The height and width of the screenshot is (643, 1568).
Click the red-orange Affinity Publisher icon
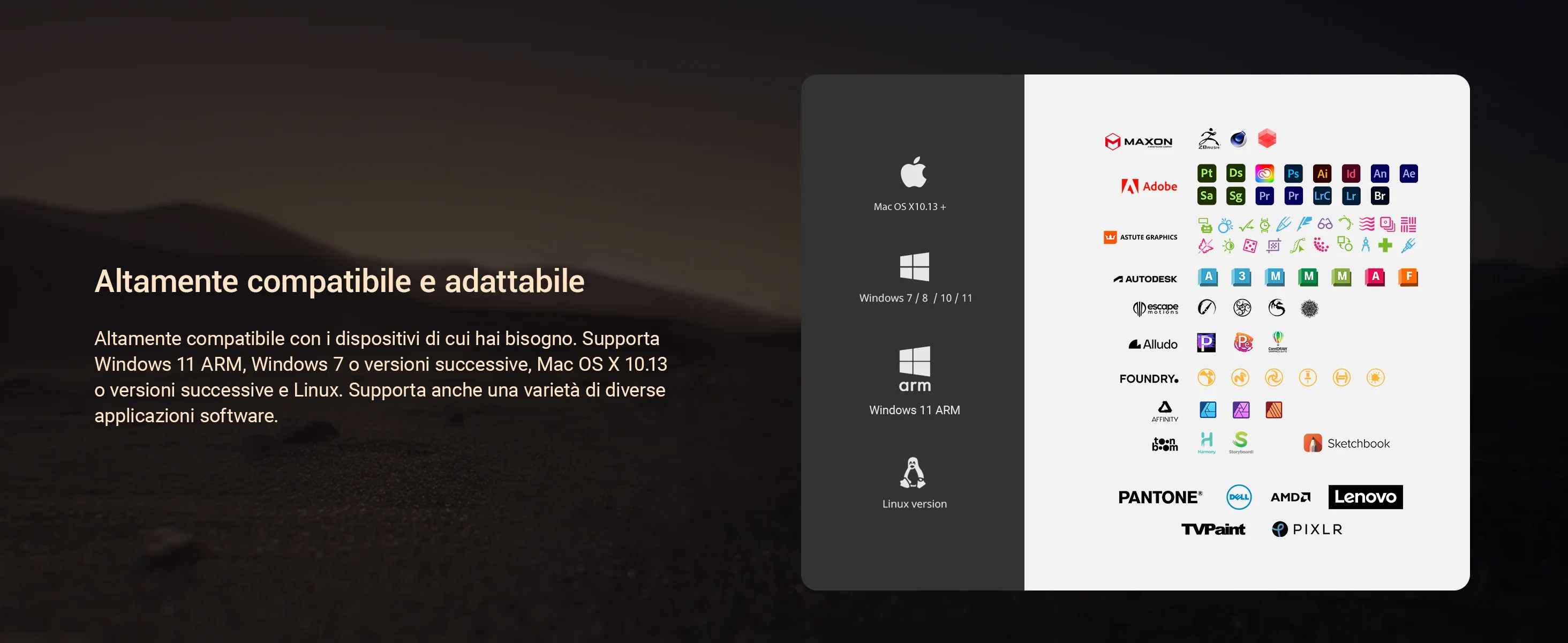pyautogui.click(x=1274, y=410)
